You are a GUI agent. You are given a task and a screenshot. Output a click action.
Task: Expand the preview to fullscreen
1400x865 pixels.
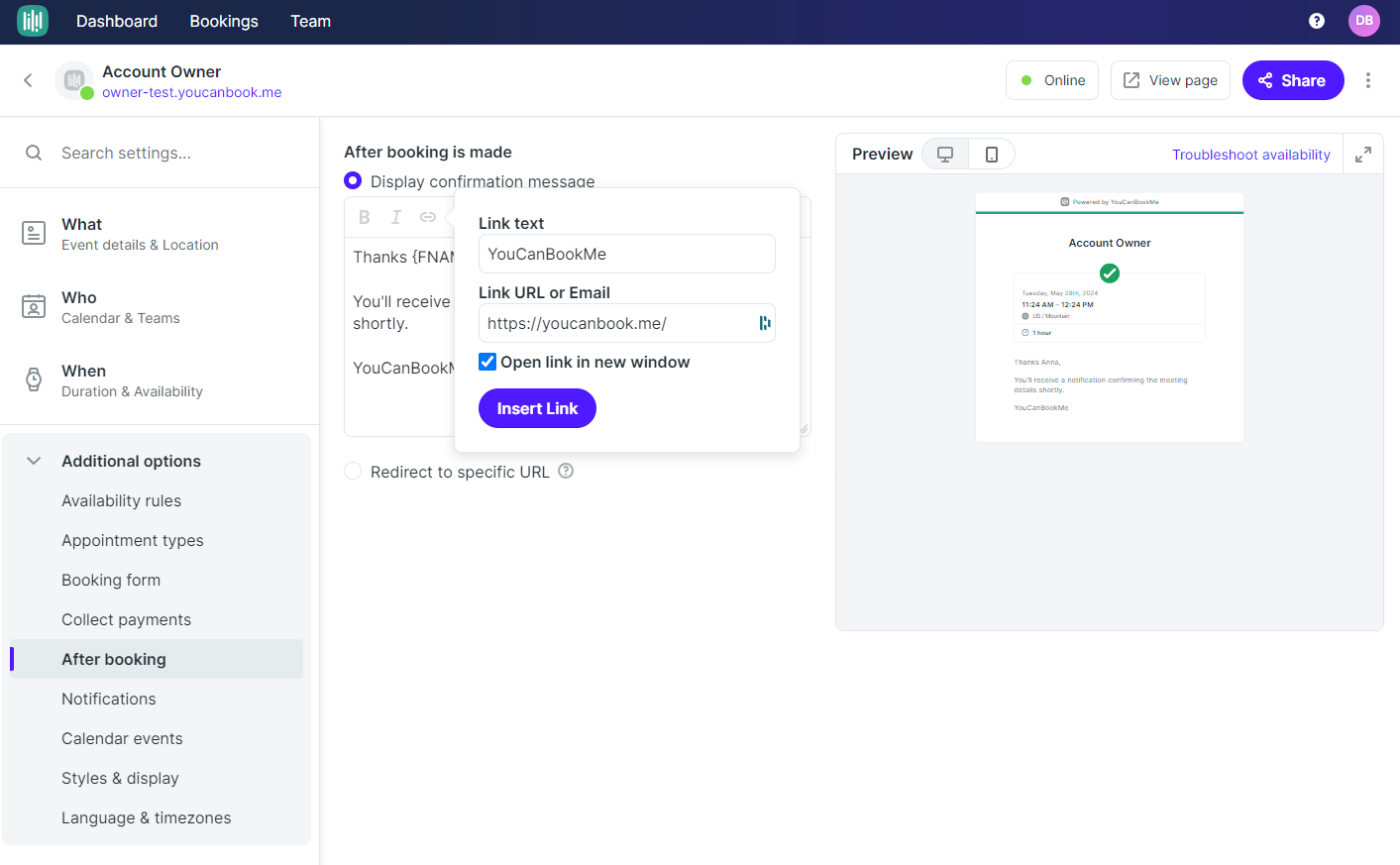tap(1363, 154)
